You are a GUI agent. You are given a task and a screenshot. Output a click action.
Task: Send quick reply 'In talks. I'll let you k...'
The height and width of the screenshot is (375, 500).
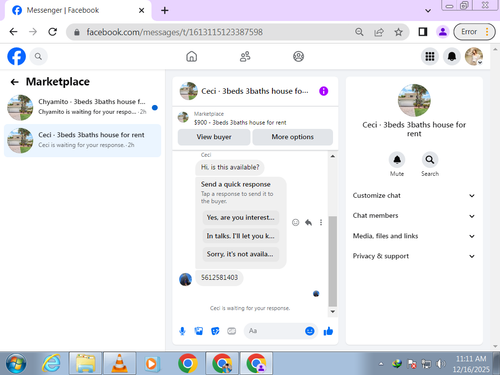(240, 236)
